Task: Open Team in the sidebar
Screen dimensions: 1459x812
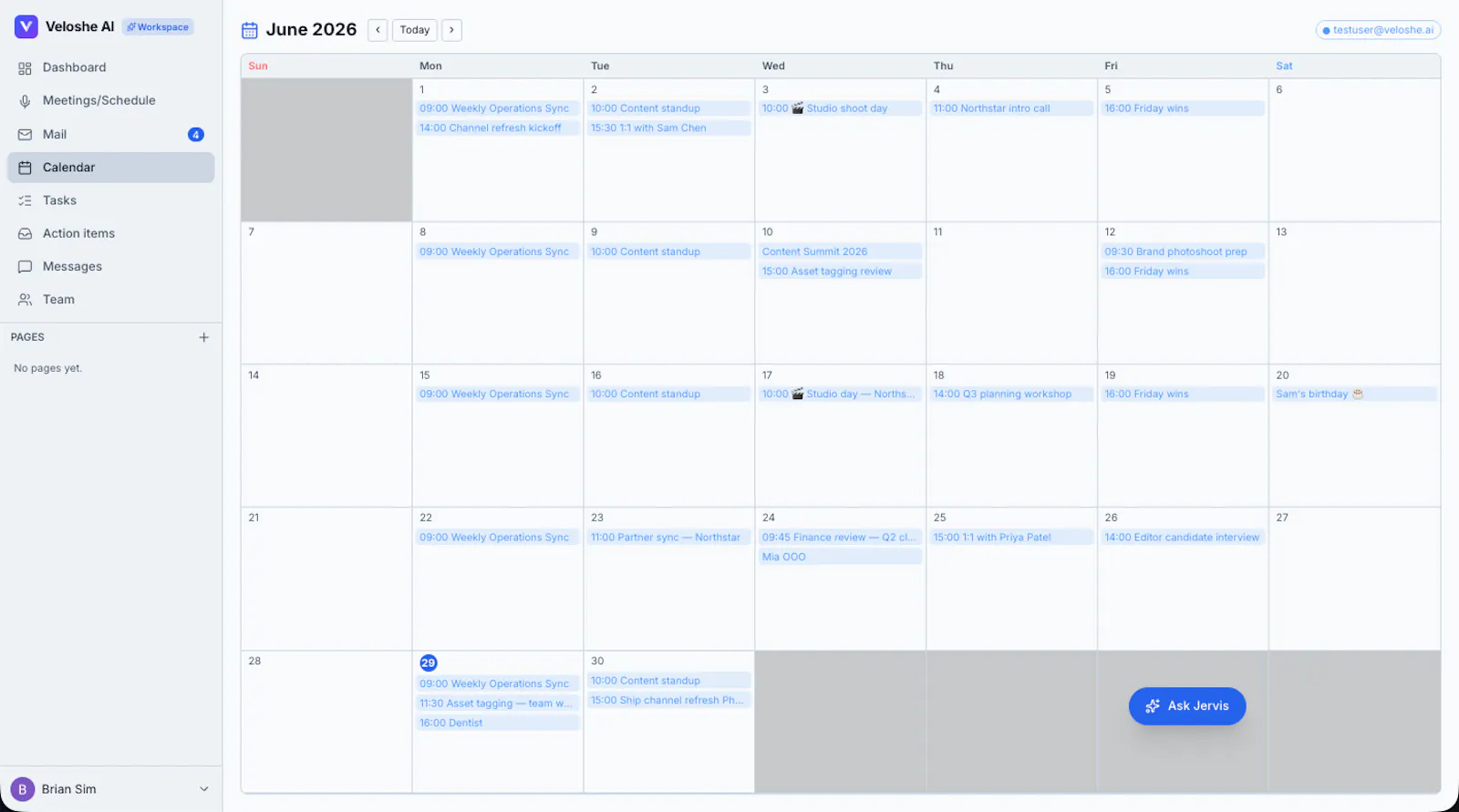Action: [x=111, y=300]
